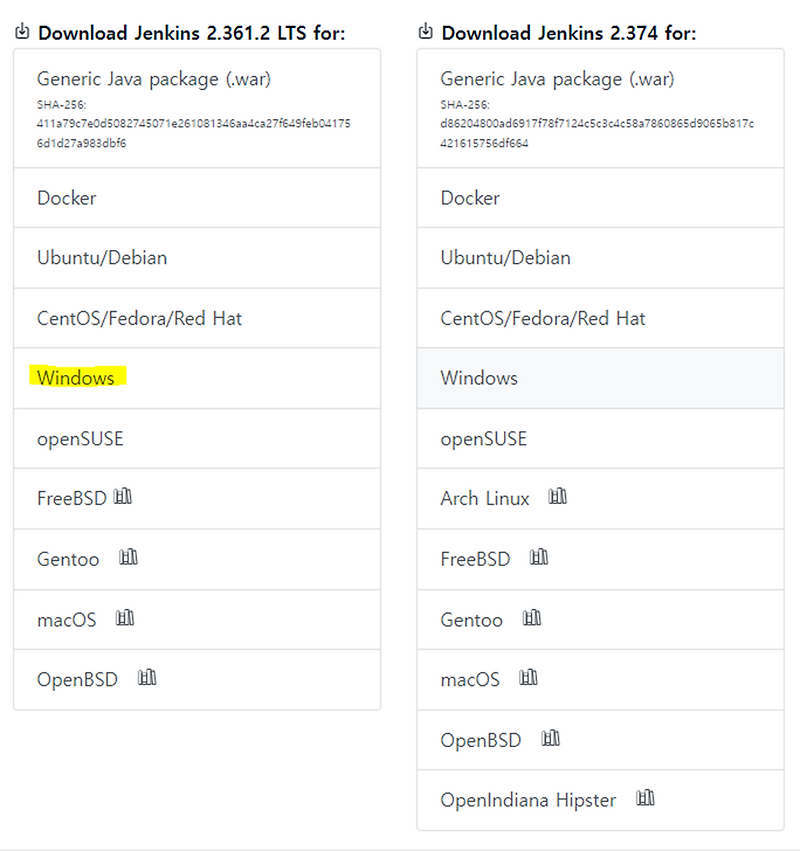Click the book icon beside macOS in LTS column
Viewport: 800px width, 851px height.
[x=124, y=618]
